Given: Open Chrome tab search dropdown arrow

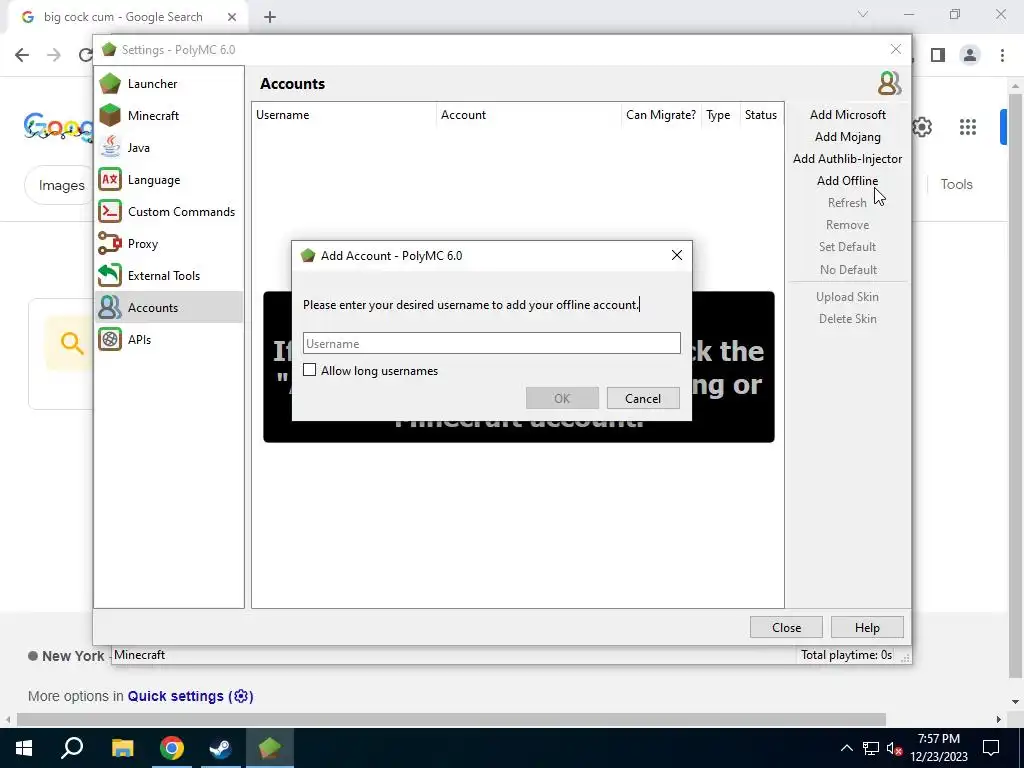Looking at the screenshot, I should 863,14.
